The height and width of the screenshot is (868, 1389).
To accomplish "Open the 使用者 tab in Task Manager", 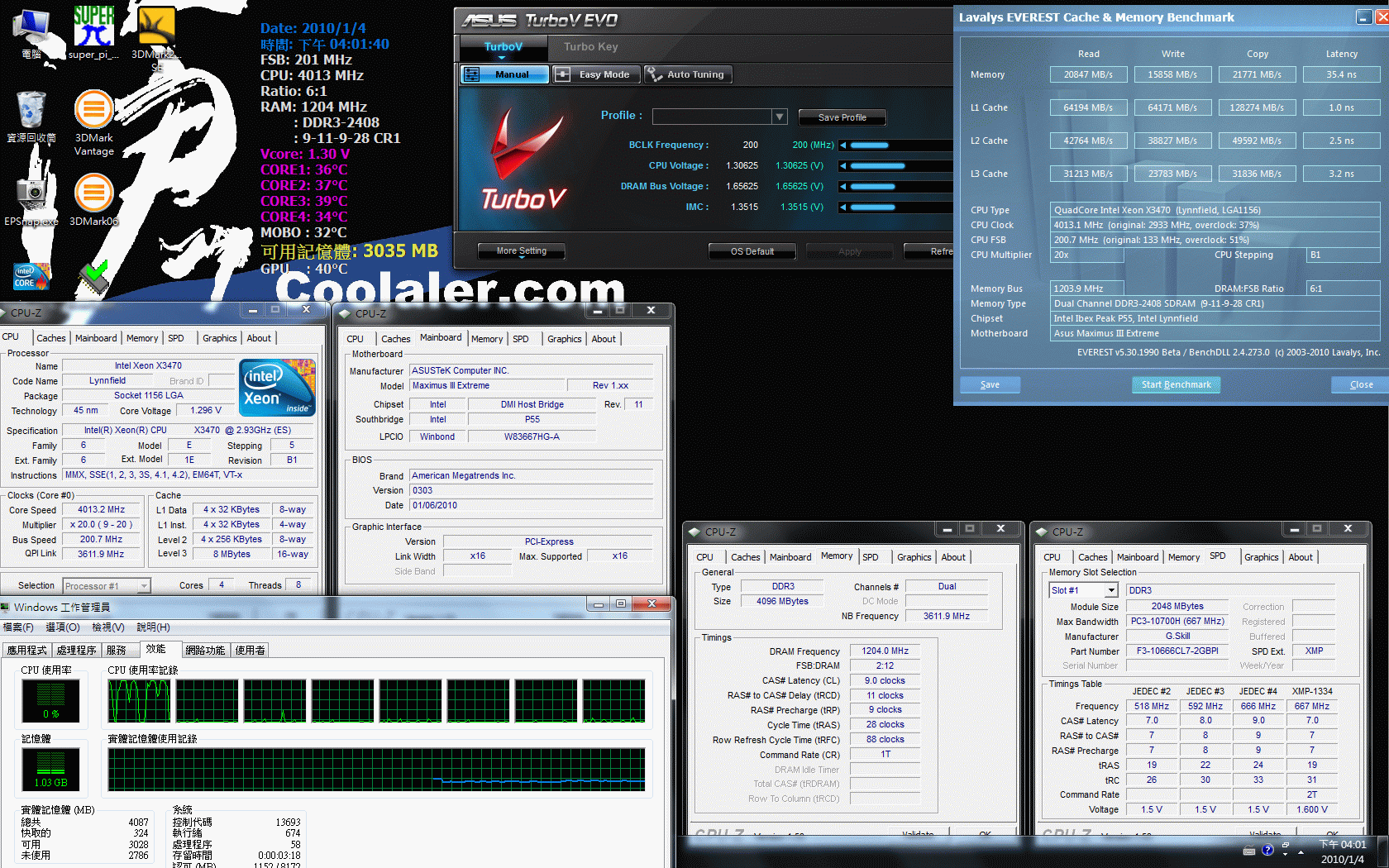I will click(250, 651).
